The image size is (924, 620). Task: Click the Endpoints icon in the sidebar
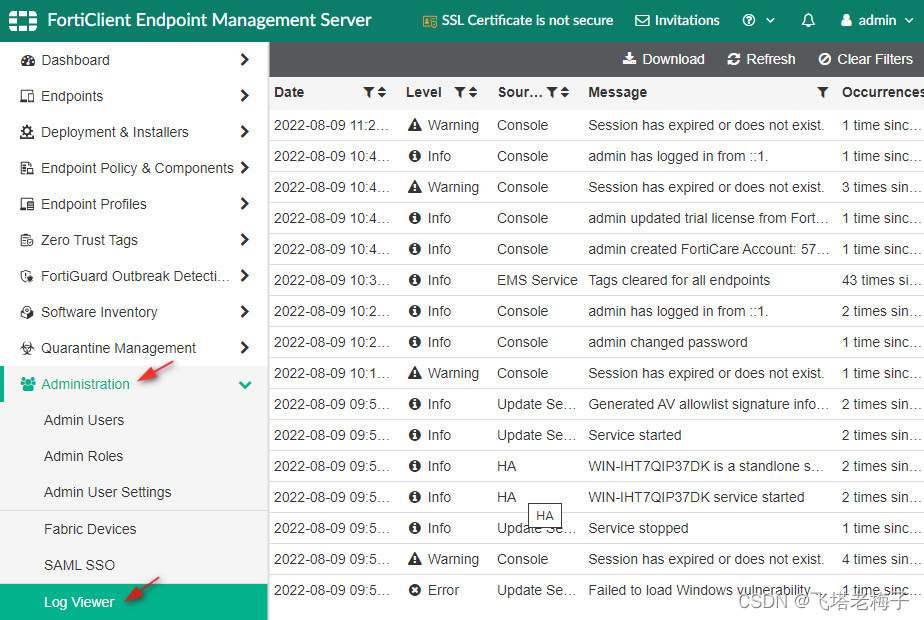27,96
